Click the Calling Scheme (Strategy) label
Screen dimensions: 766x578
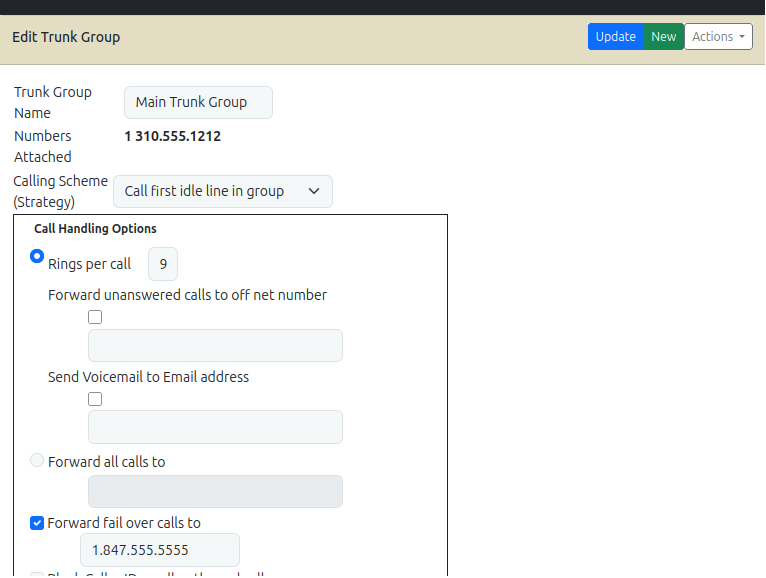[60, 191]
